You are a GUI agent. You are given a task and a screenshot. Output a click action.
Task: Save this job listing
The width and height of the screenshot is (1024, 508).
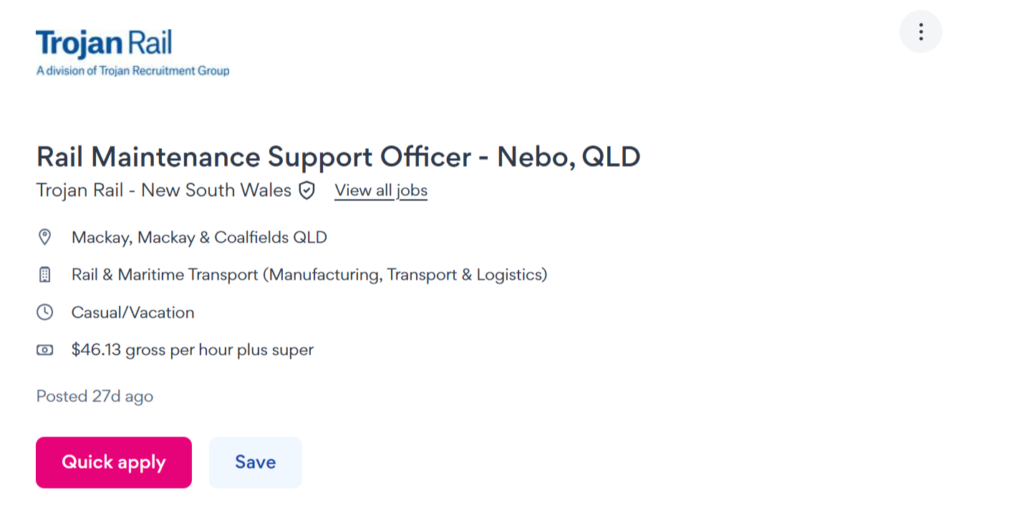click(x=255, y=462)
